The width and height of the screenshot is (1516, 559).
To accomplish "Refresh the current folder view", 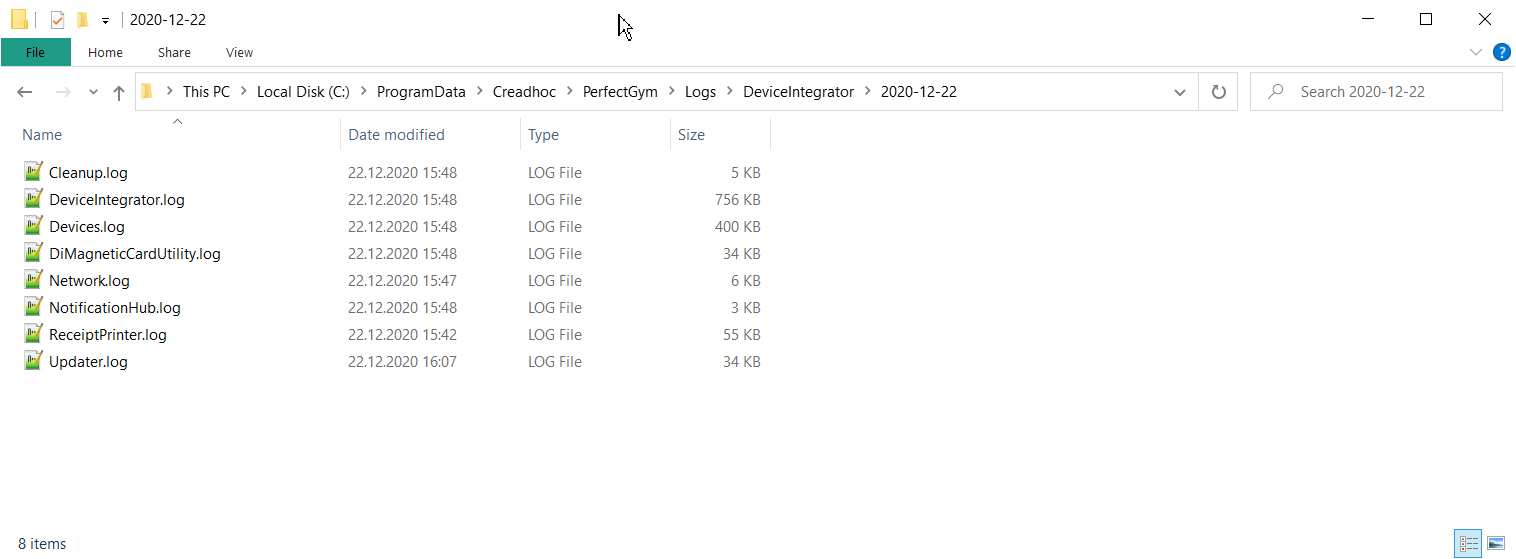I will pyautogui.click(x=1218, y=92).
